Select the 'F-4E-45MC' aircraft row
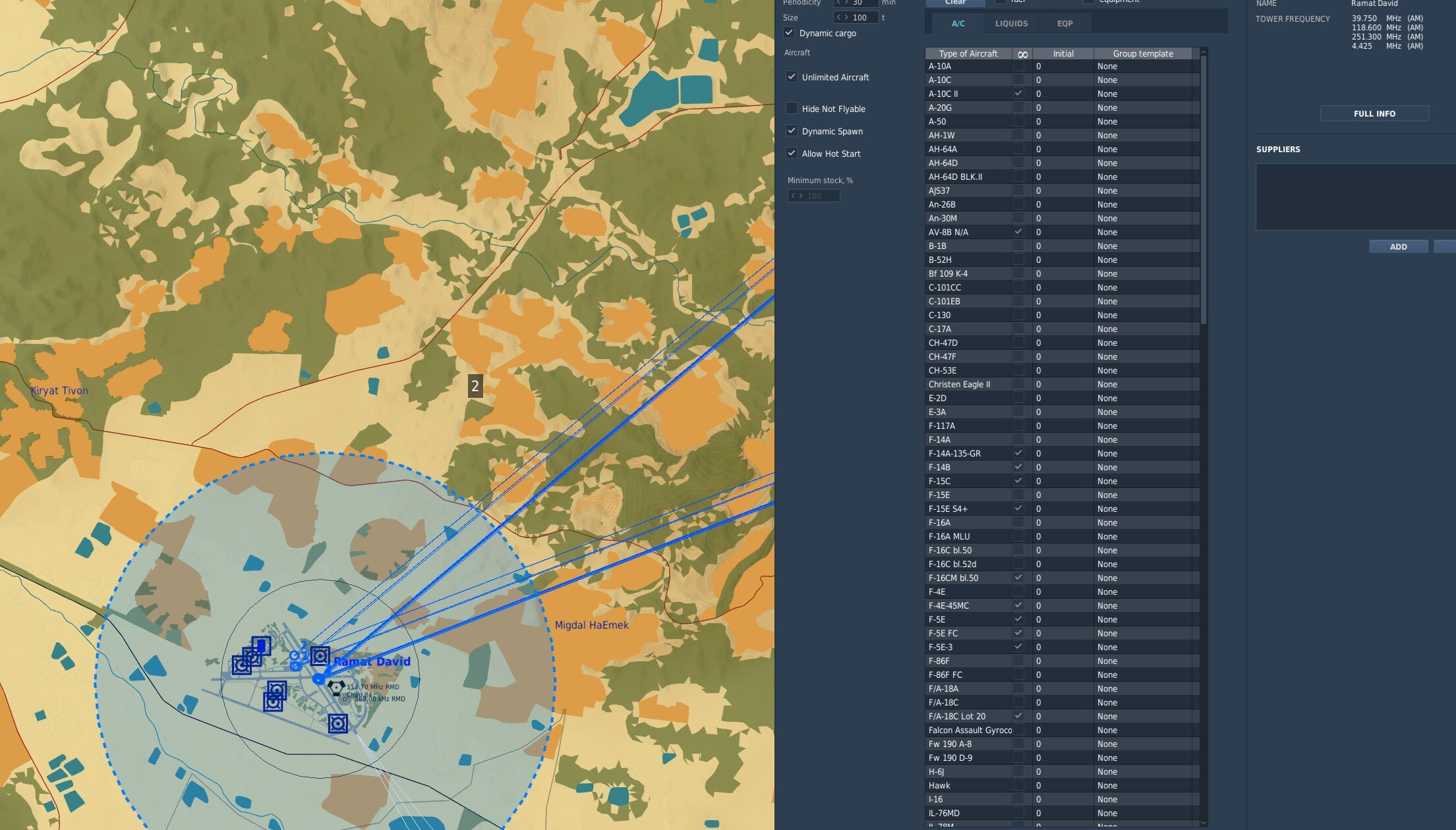The width and height of the screenshot is (1456, 830). pyautogui.click(x=1062, y=605)
